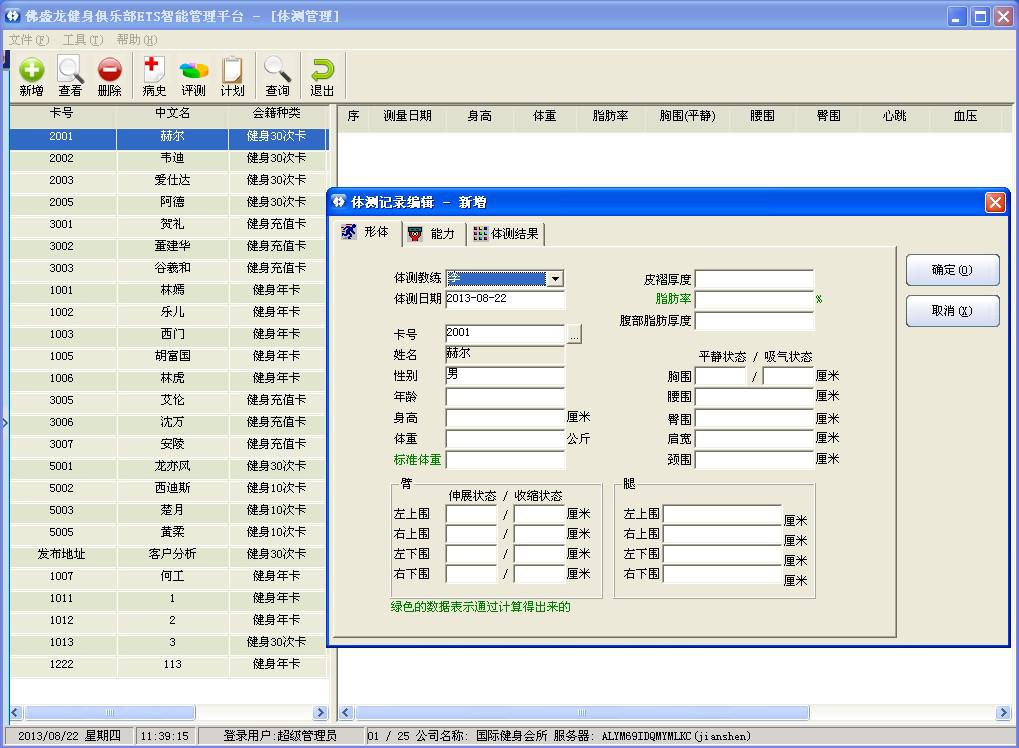
Task: Click the 会籍种类 column header
Action: pos(277,114)
